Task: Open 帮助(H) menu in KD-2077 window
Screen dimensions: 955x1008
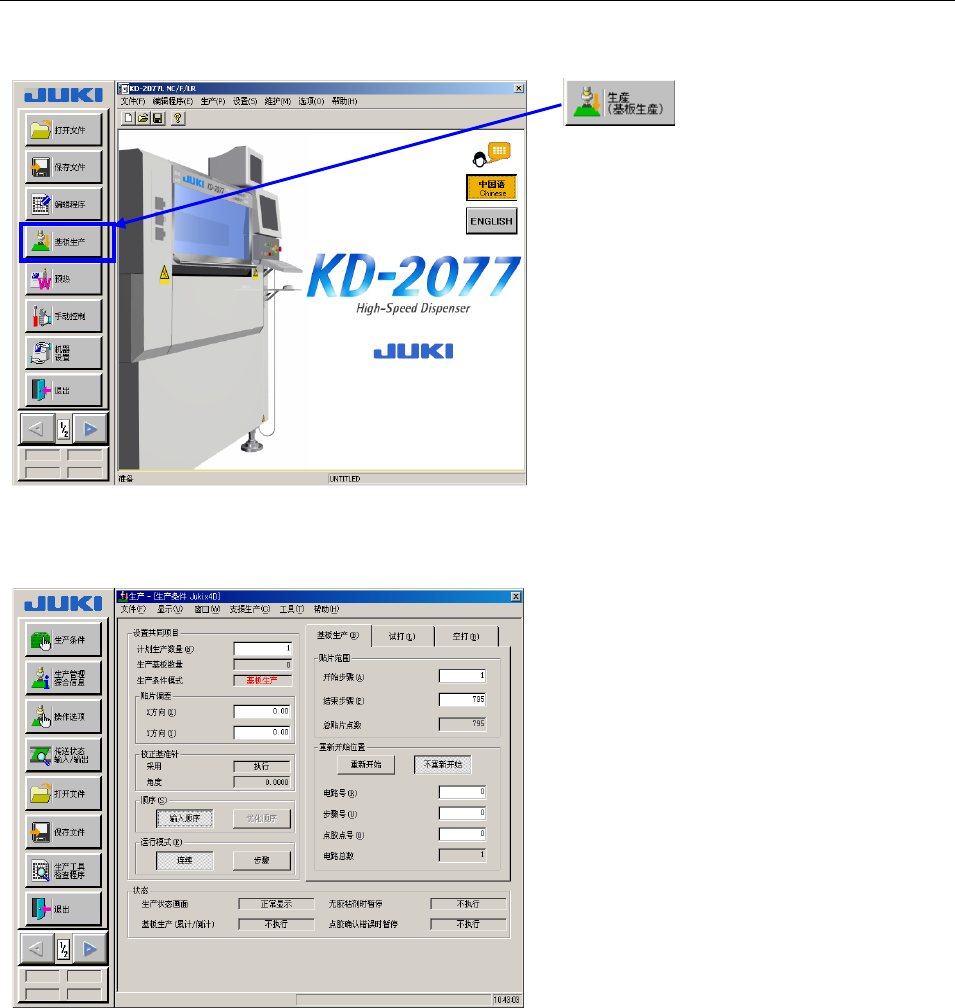Action: click(x=344, y=101)
